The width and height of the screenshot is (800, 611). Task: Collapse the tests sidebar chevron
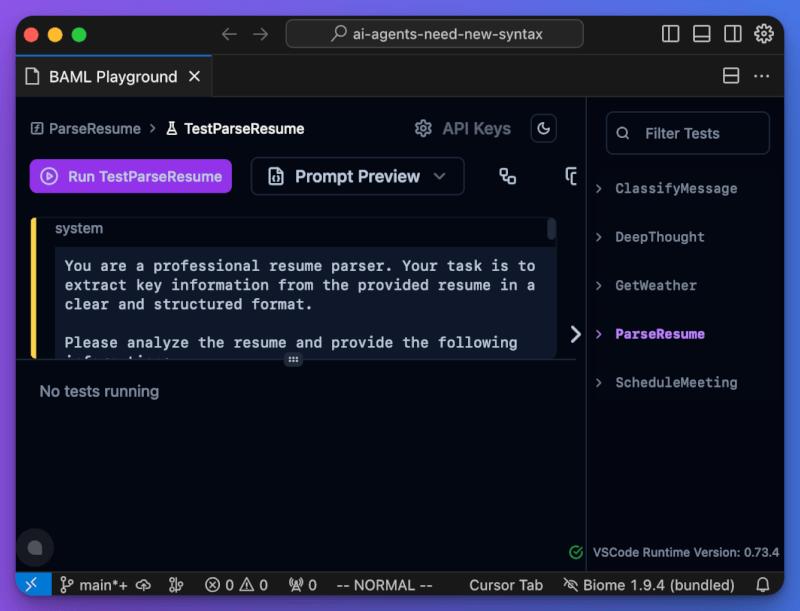576,334
